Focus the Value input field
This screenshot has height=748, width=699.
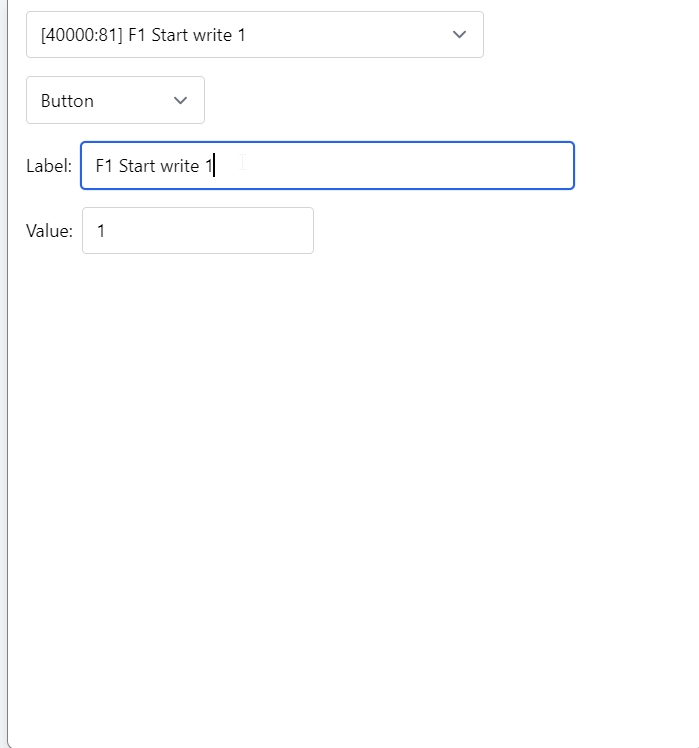coord(197,231)
